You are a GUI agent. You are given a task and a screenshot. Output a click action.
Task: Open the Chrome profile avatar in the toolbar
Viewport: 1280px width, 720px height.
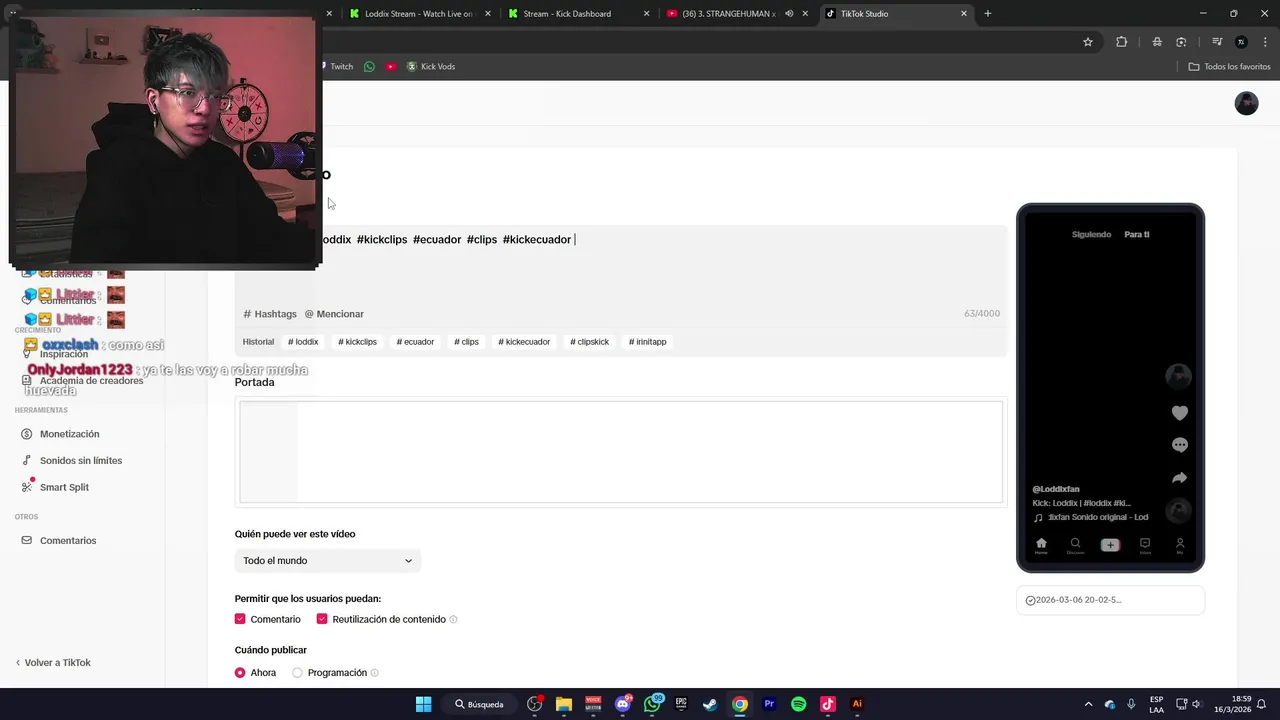point(1241,42)
